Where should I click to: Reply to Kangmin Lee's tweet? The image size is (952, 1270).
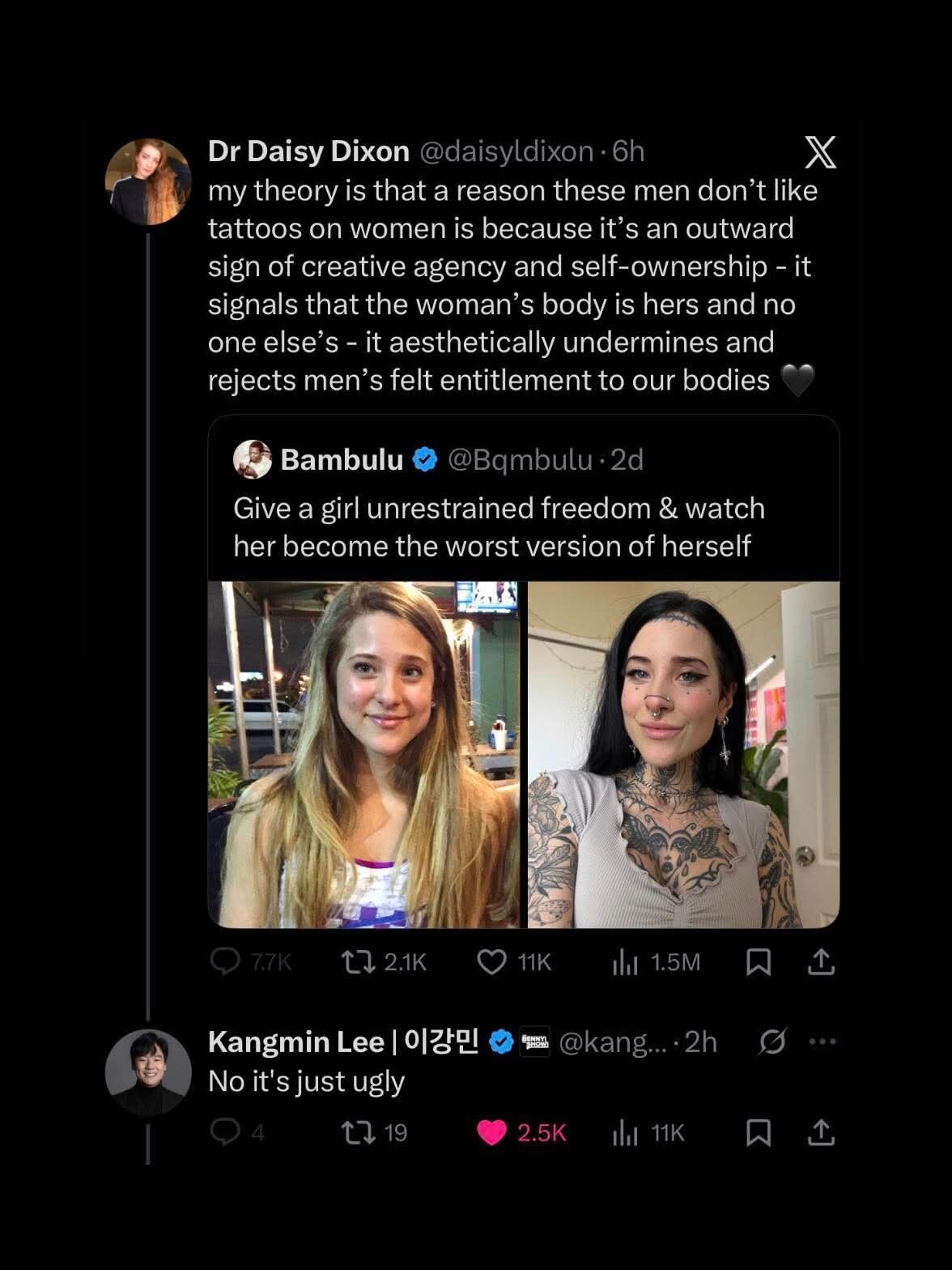(x=224, y=1131)
